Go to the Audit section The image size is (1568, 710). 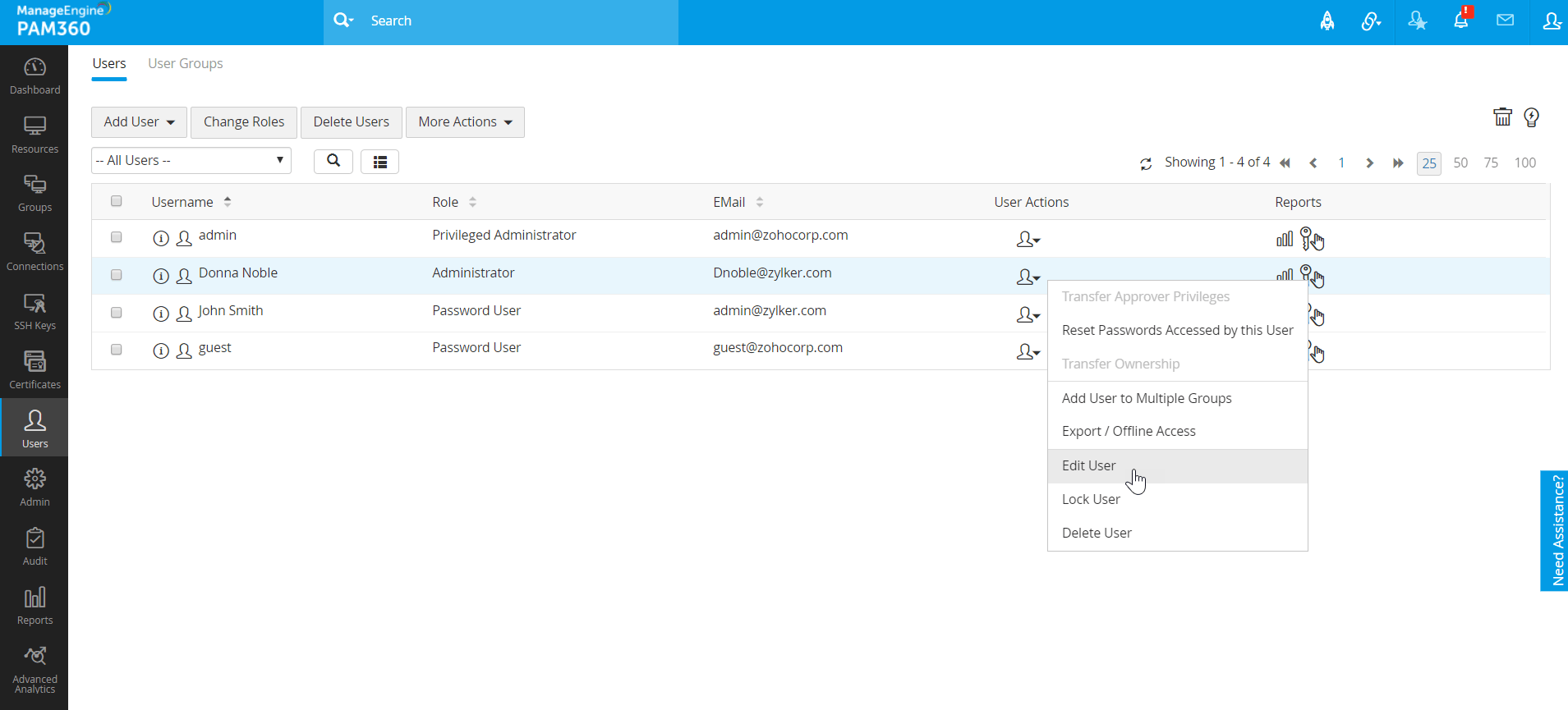point(34,547)
